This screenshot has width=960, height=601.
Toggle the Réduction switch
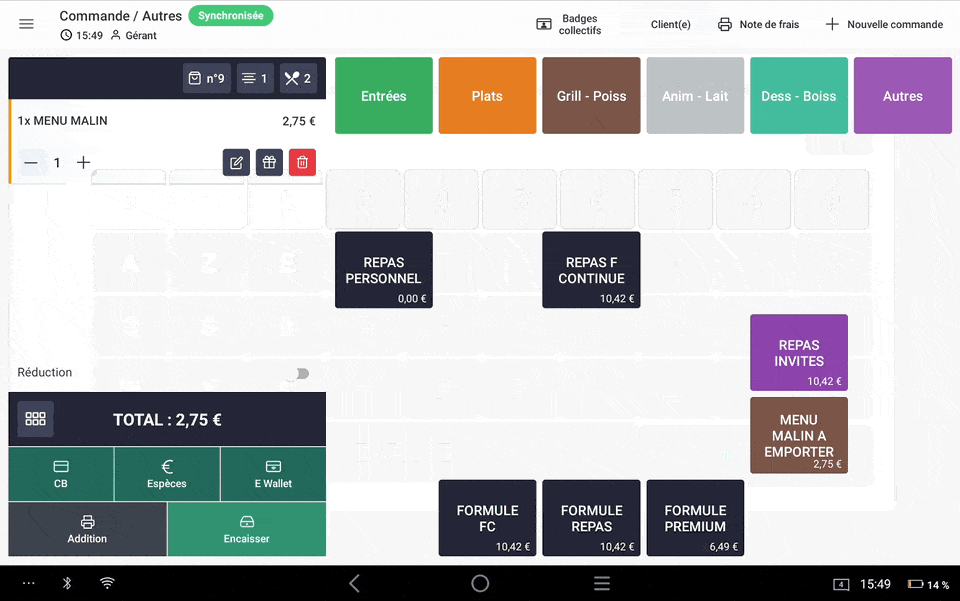click(298, 373)
